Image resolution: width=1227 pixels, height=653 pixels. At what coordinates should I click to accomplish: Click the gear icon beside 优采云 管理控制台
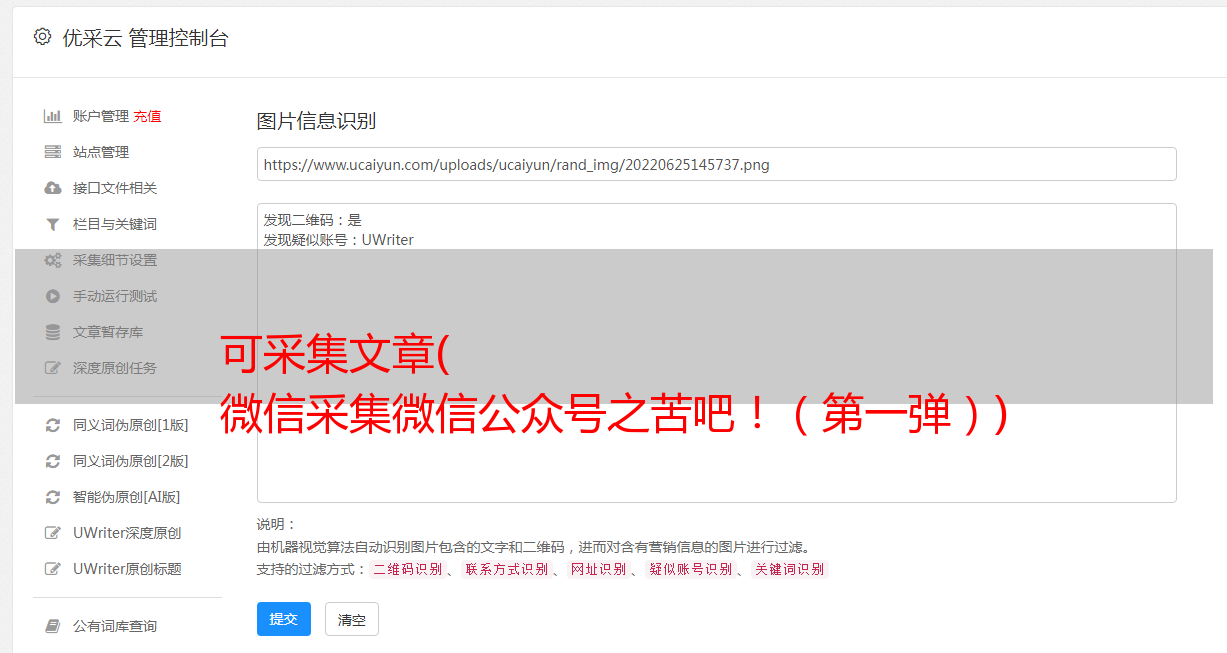point(42,37)
